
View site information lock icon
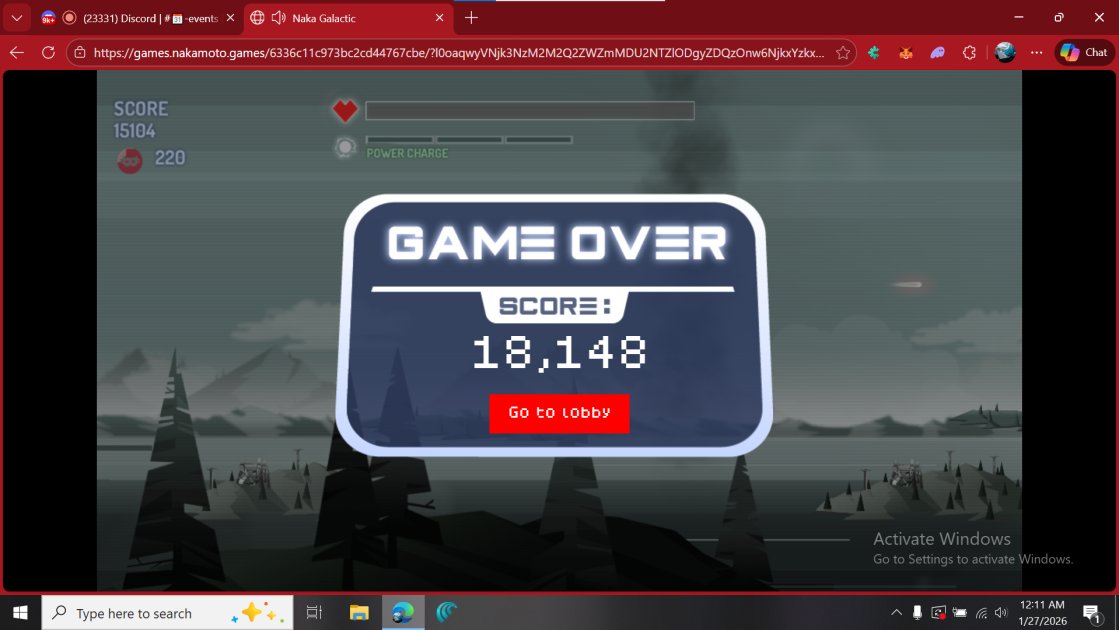(80, 52)
